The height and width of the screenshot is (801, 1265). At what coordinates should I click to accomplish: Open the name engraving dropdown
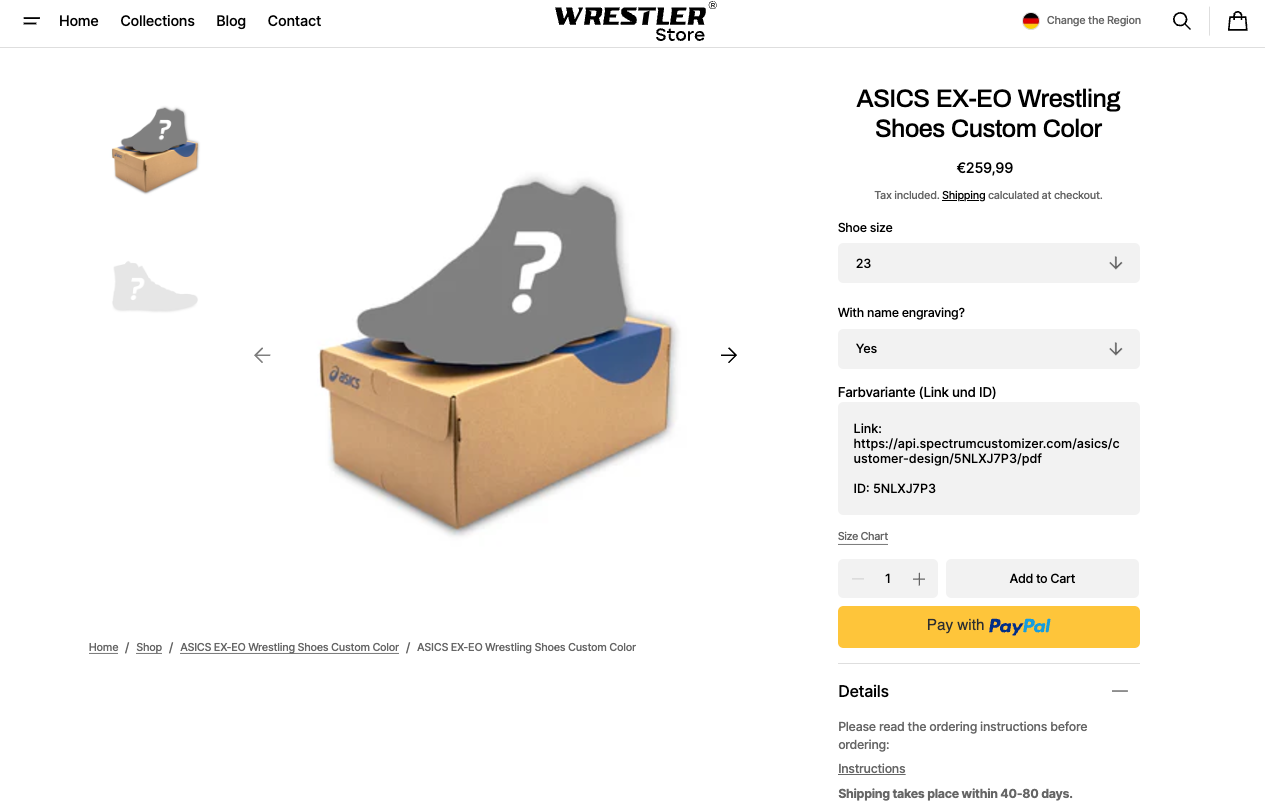[x=988, y=349]
